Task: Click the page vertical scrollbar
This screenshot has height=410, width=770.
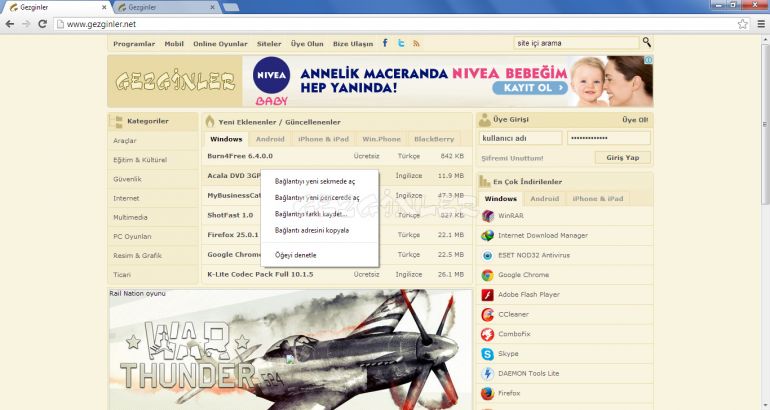Action: tap(765, 123)
